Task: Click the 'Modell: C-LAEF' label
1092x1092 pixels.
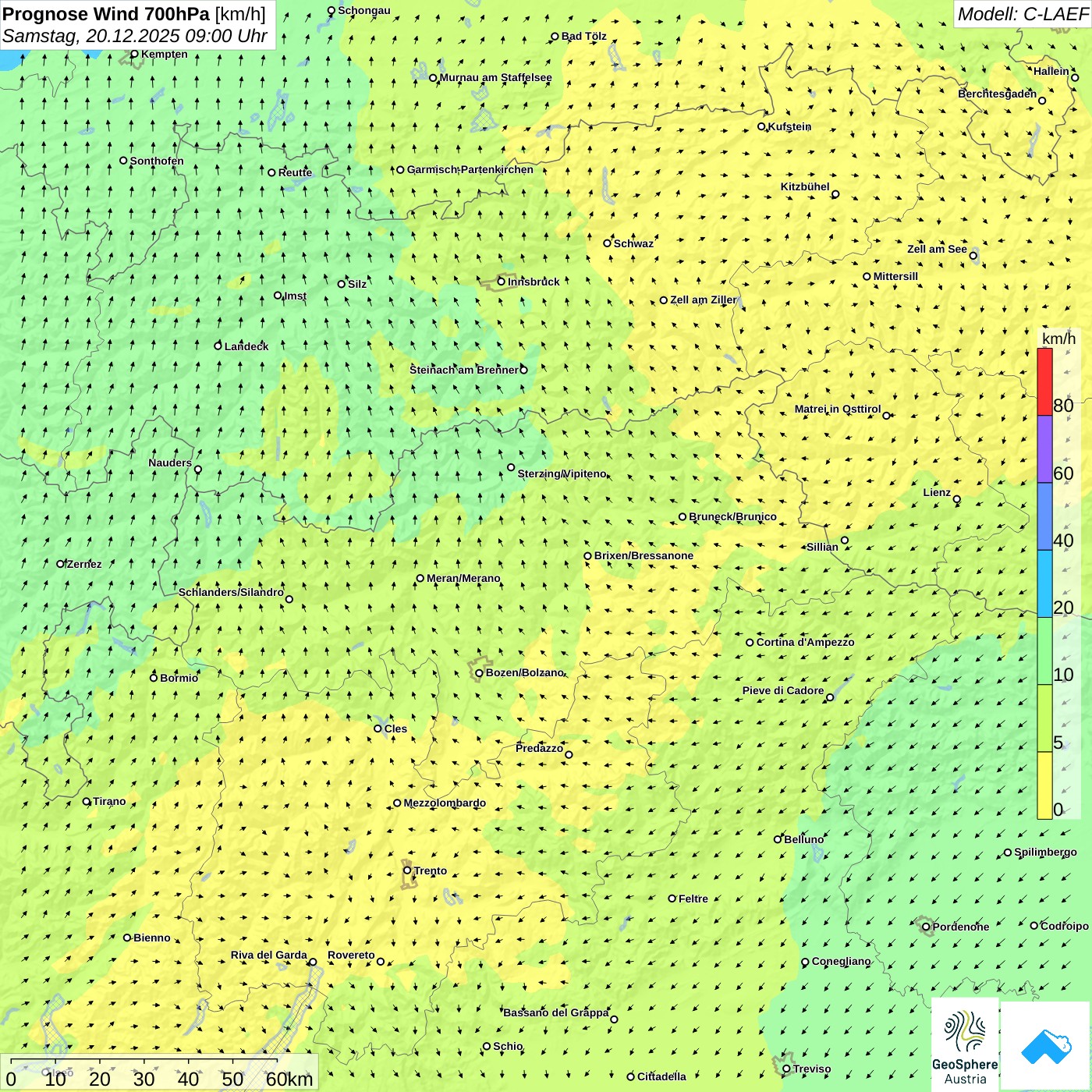Action: 1023,14
